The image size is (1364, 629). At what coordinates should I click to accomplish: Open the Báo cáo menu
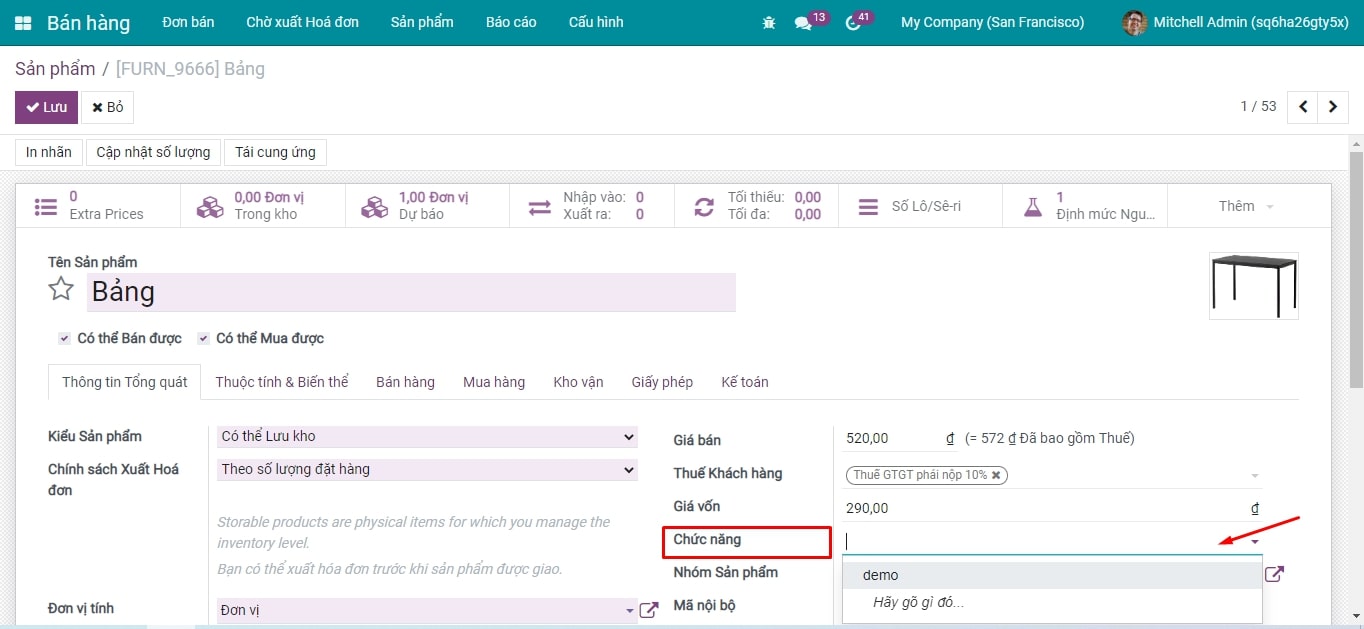coord(511,22)
